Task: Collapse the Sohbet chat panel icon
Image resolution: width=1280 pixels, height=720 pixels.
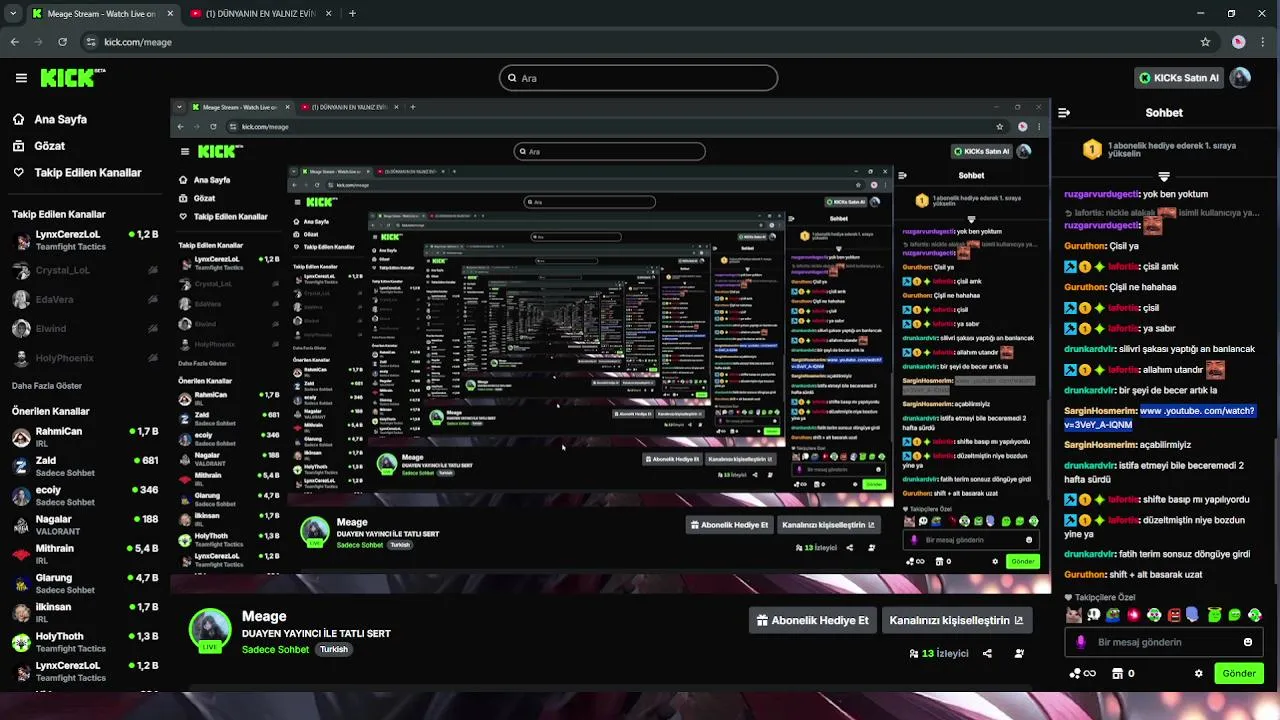Action: point(1064,113)
